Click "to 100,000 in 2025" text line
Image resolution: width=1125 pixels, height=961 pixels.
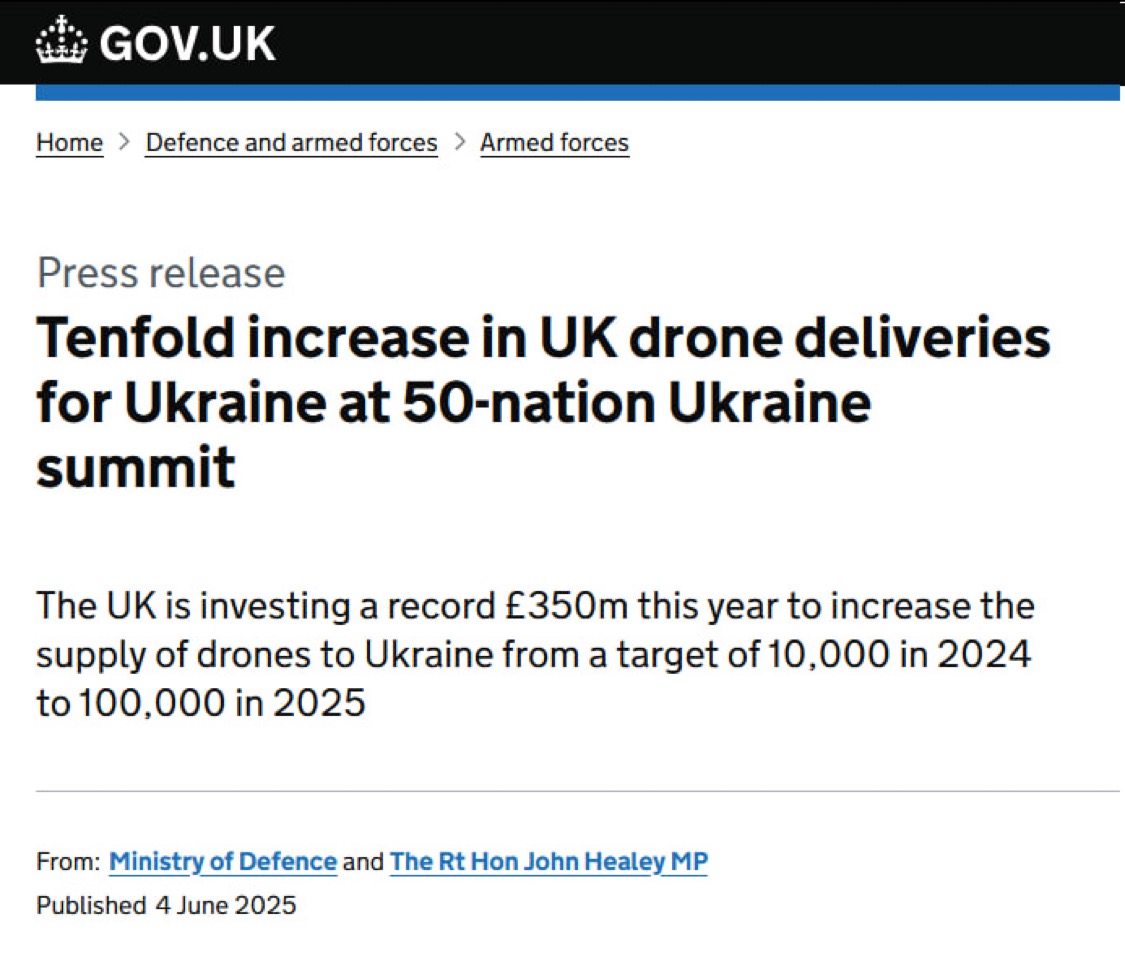(x=201, y=703)
